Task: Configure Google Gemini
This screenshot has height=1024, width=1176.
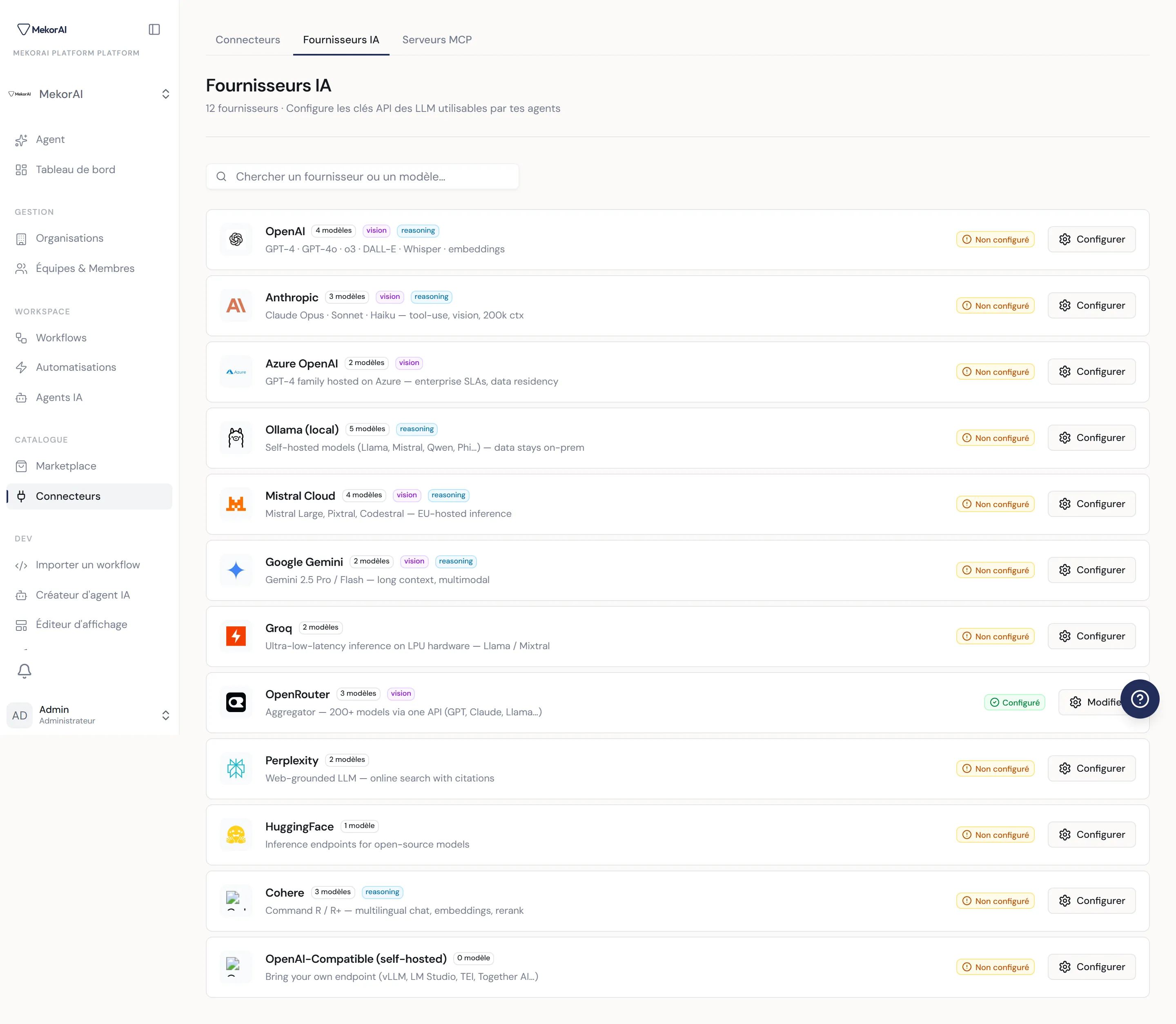Action: click(1091, 570)
